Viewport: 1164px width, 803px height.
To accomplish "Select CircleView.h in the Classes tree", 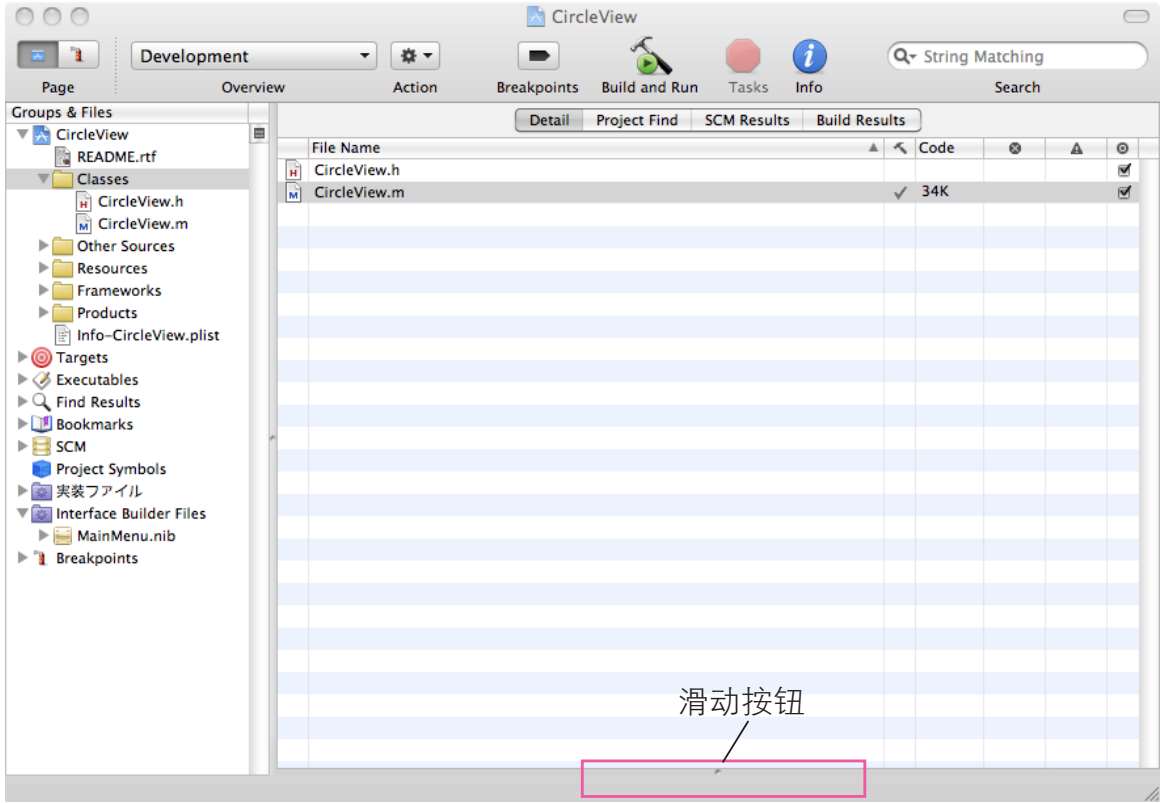I will click(140, 201).
